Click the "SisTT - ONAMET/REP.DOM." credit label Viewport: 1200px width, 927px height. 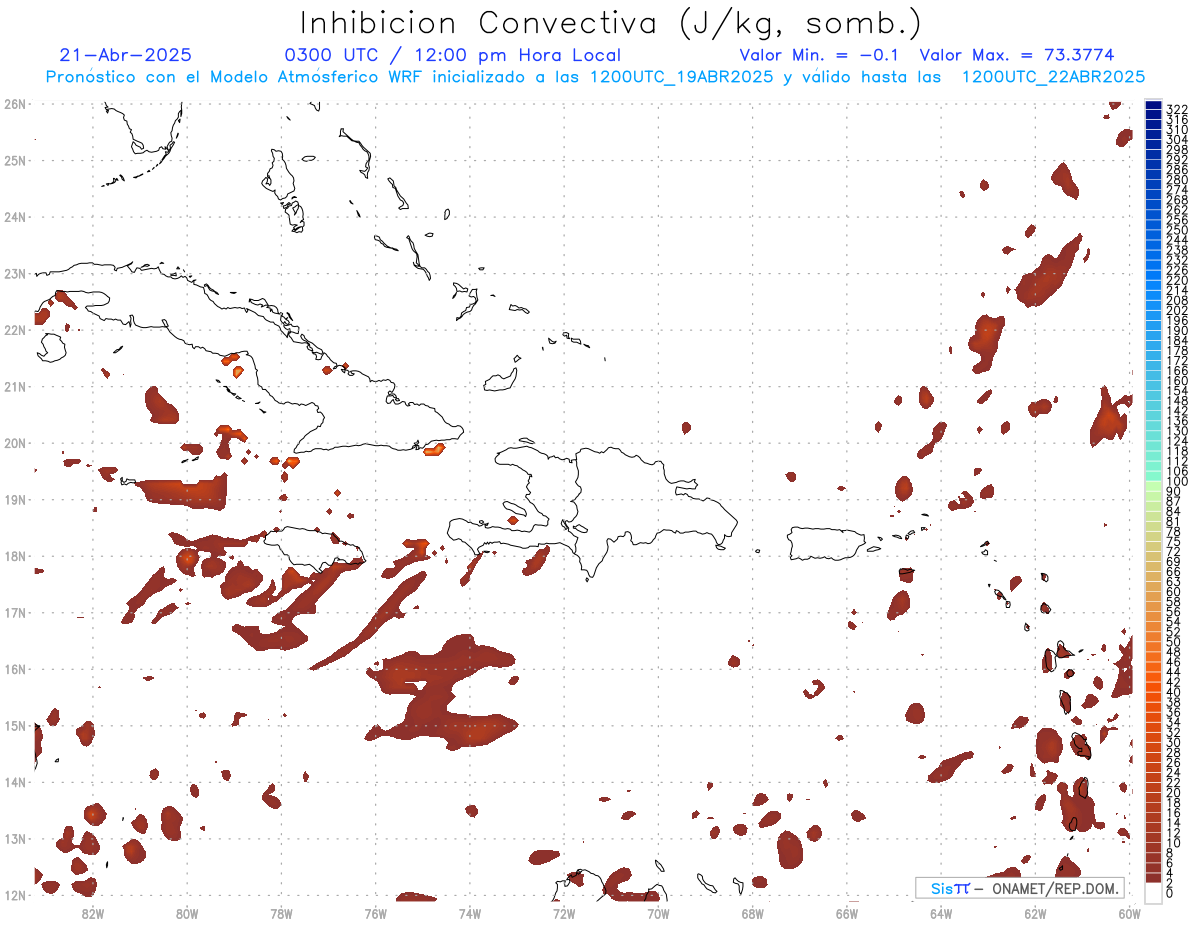(1021, 888)
